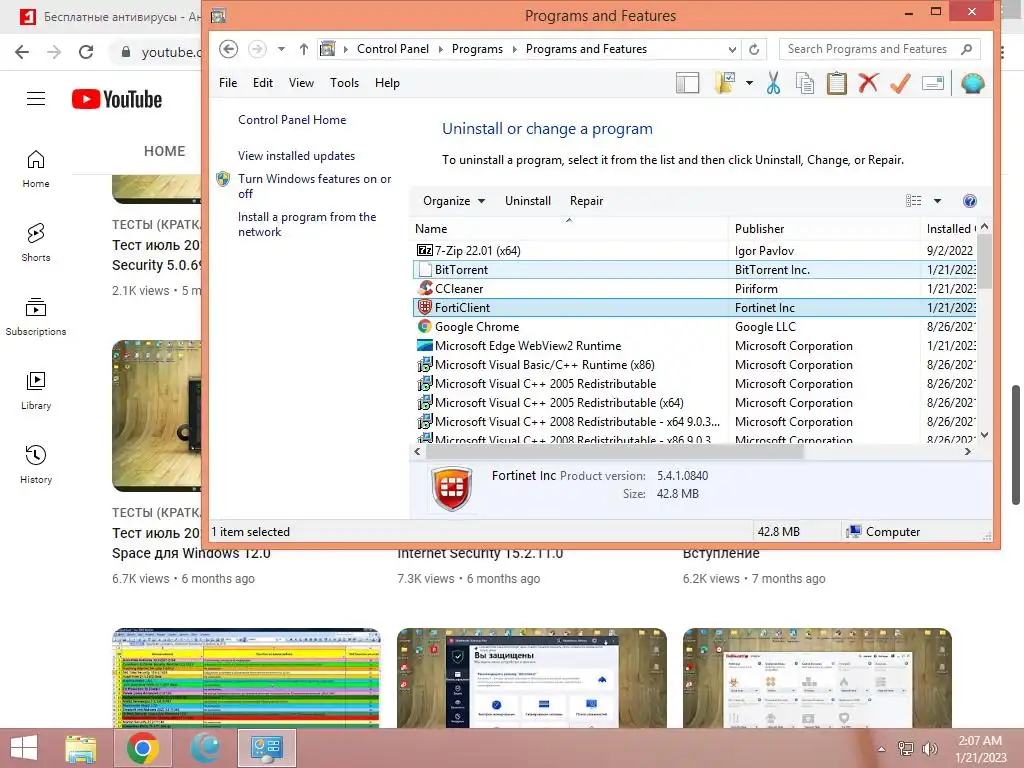Expand the address bar history dropdown
The height and width of the screenshot is (768, 1024).
click(732, 50)
